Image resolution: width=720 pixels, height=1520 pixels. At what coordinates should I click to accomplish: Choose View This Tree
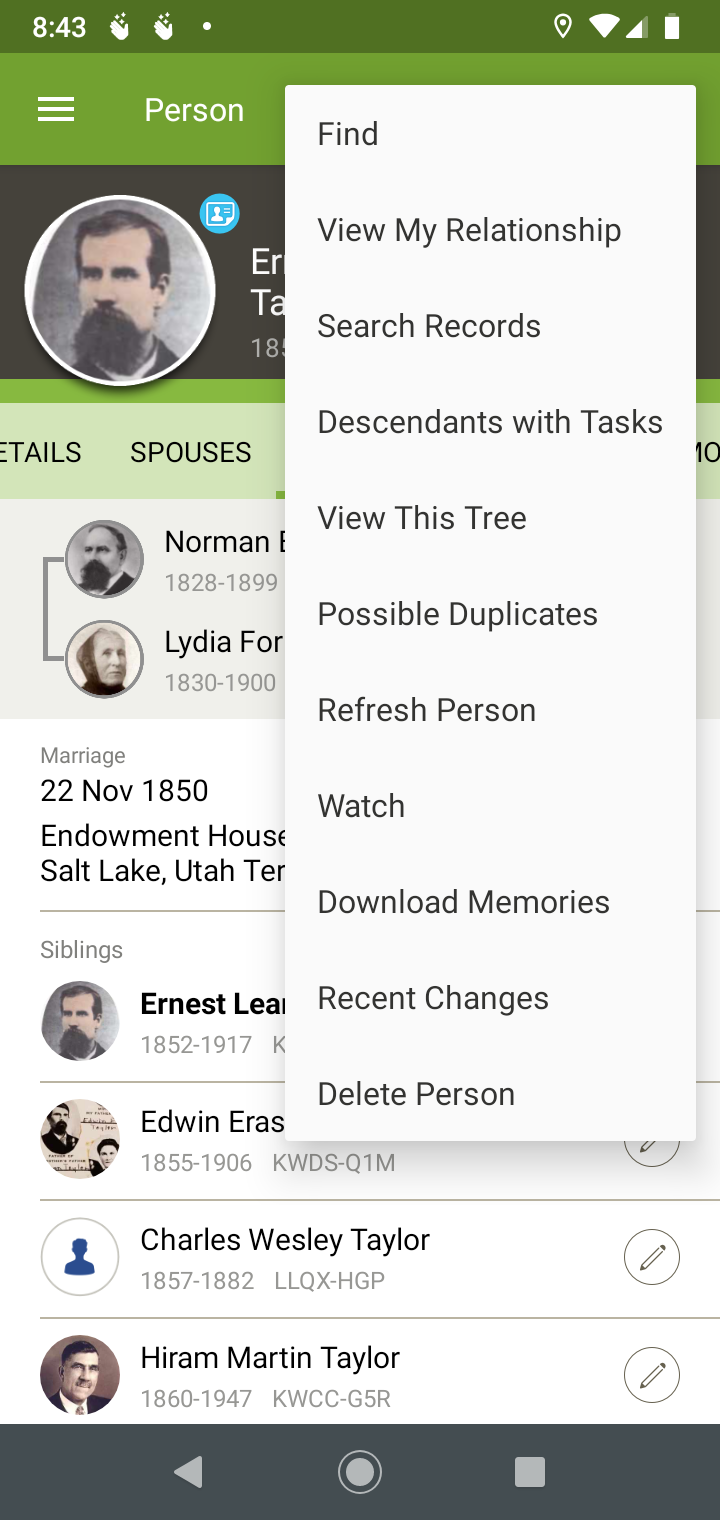point(422,518)
